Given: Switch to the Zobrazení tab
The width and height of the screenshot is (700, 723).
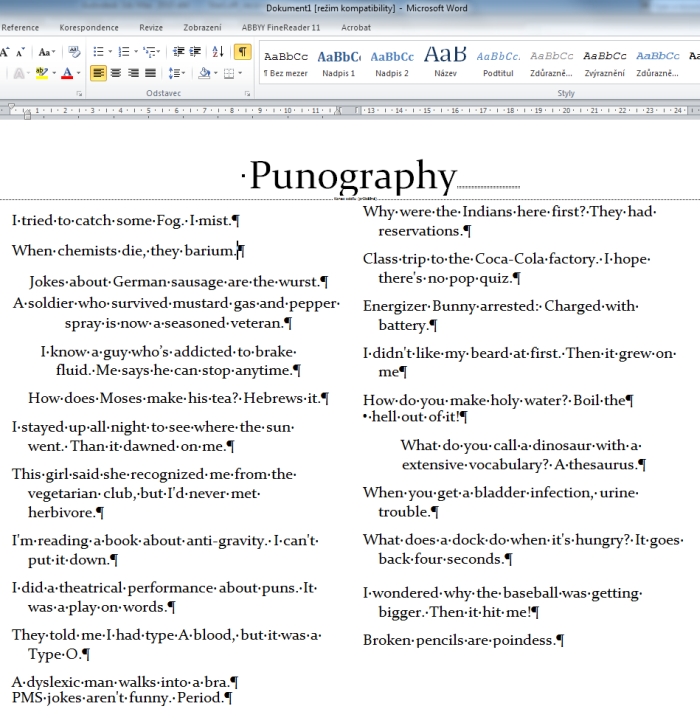Looking at the screenshot, I should pyautogui.click(x=202, y=28).
